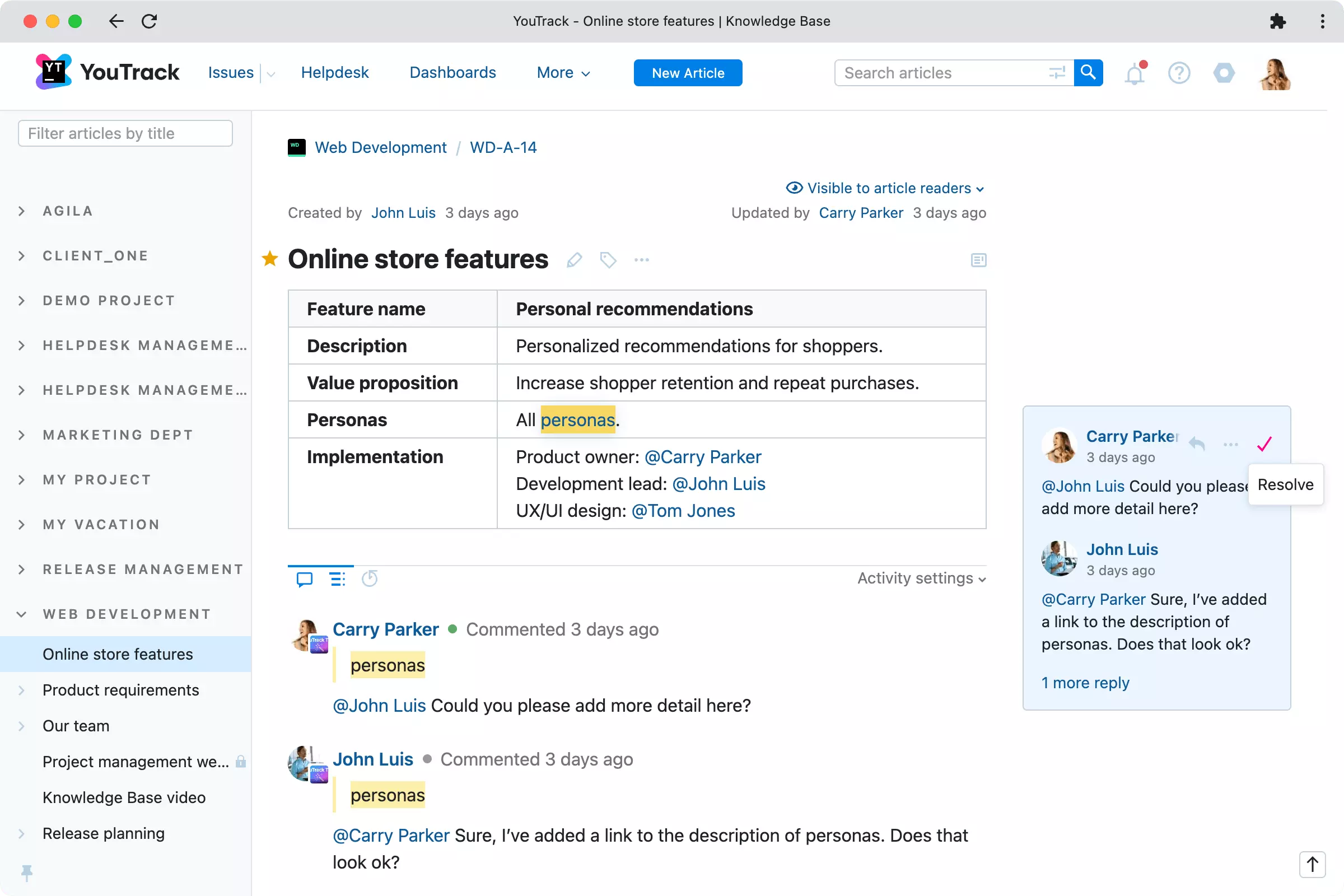The width and height of the screenshot is (1344, 896).
Task: Click the tag/label icon
Action: pyautogui.click(x=608, y=259)
